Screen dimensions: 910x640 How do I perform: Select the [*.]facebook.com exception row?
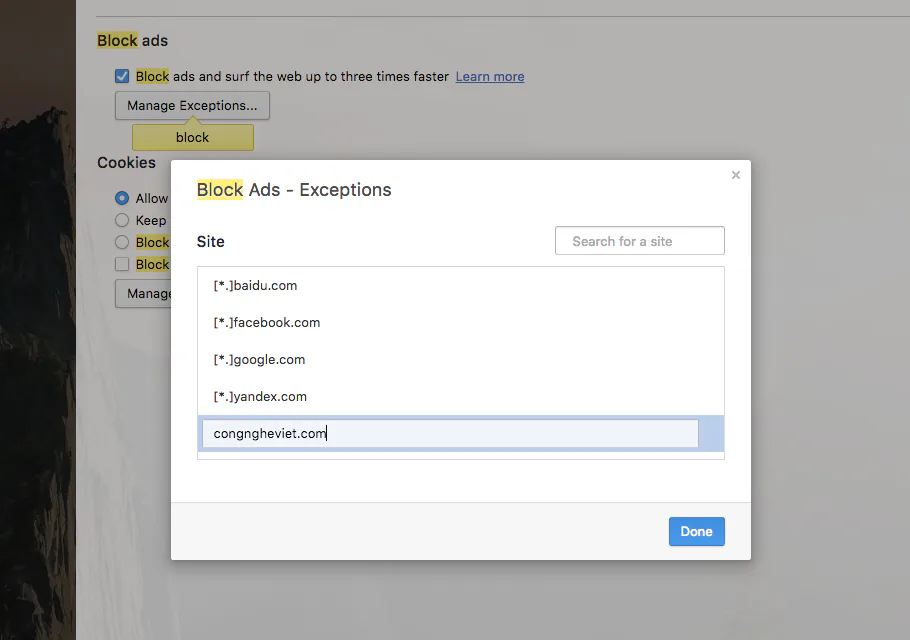coord(461,323)
